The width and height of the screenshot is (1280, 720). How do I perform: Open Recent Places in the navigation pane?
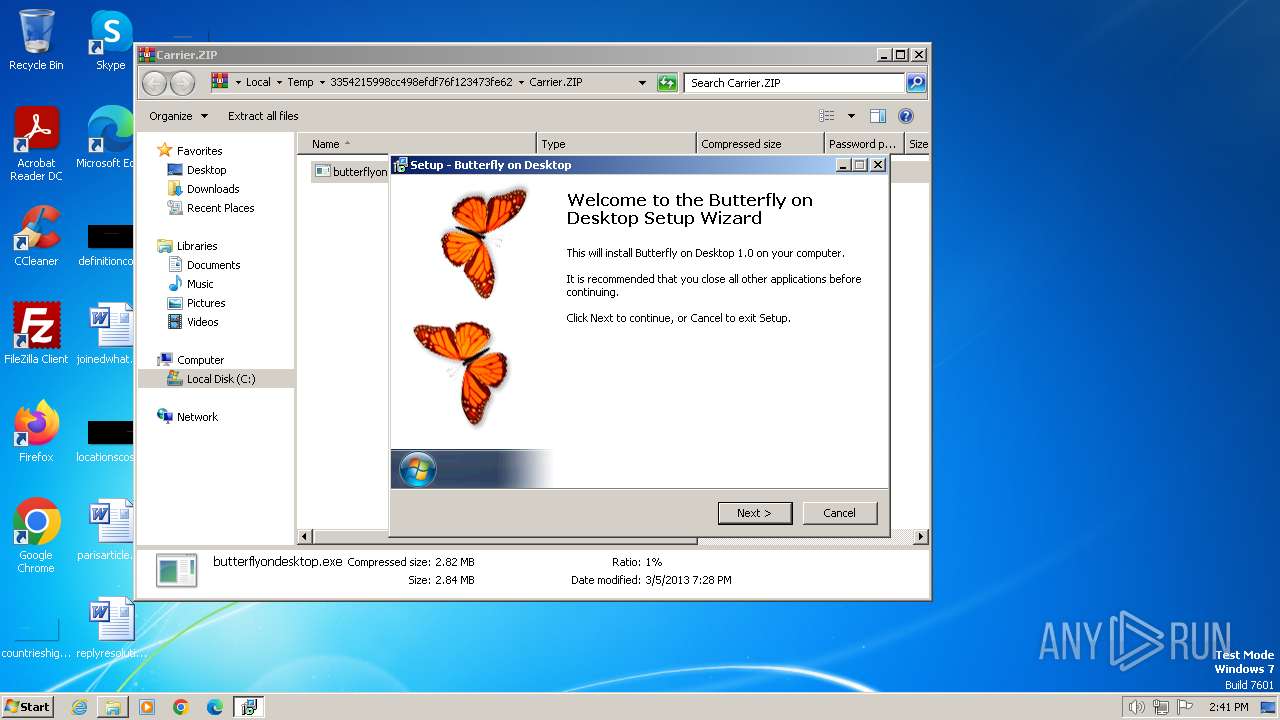220,208
